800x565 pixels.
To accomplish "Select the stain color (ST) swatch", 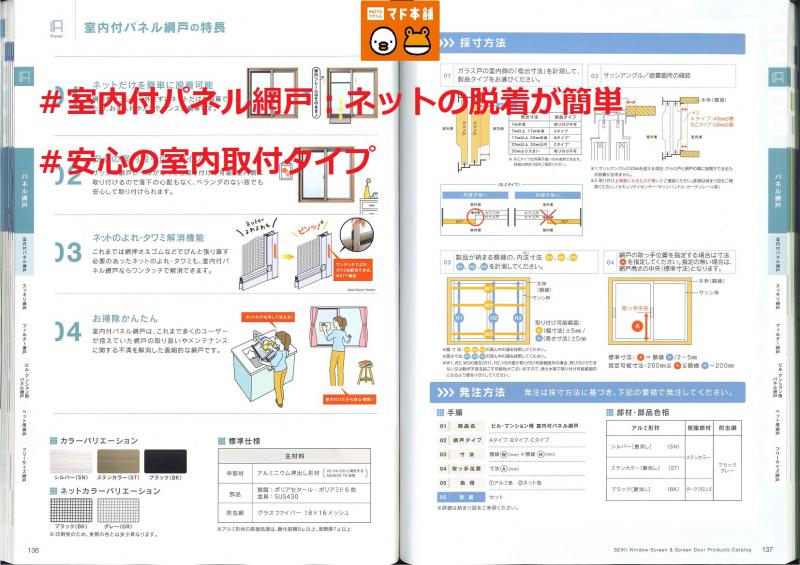I will (117, 462).
